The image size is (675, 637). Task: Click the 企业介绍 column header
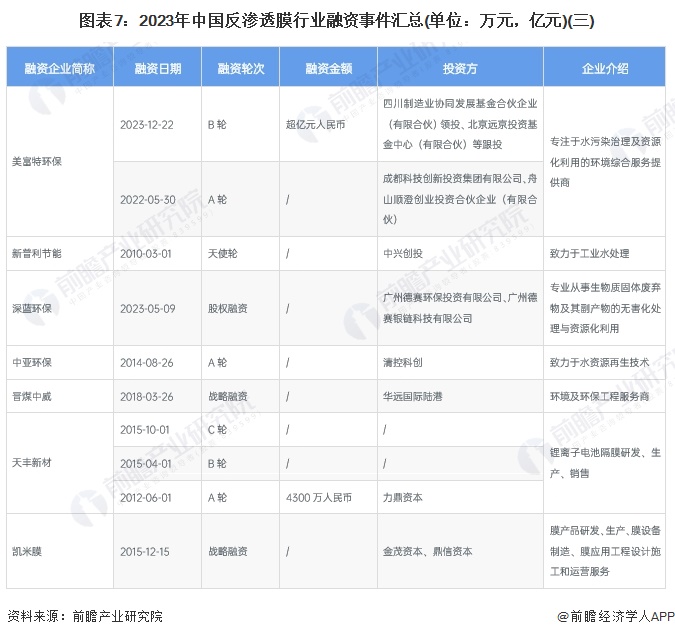point(605,68)
